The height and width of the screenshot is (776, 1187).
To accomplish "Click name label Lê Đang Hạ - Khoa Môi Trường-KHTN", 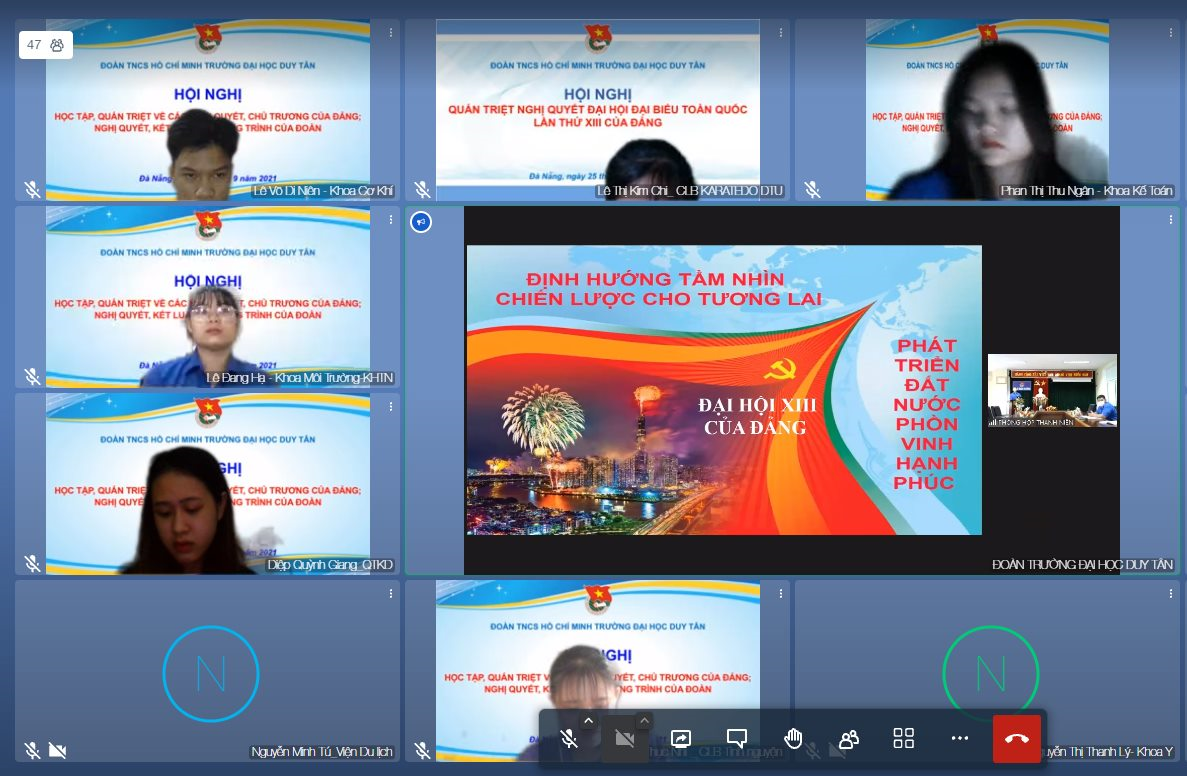I will click(x=300, y=378).
